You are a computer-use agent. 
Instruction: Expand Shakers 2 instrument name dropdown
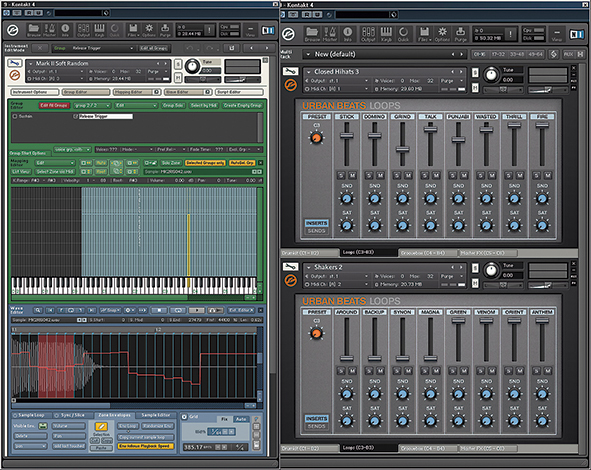(x=309, y=267)
